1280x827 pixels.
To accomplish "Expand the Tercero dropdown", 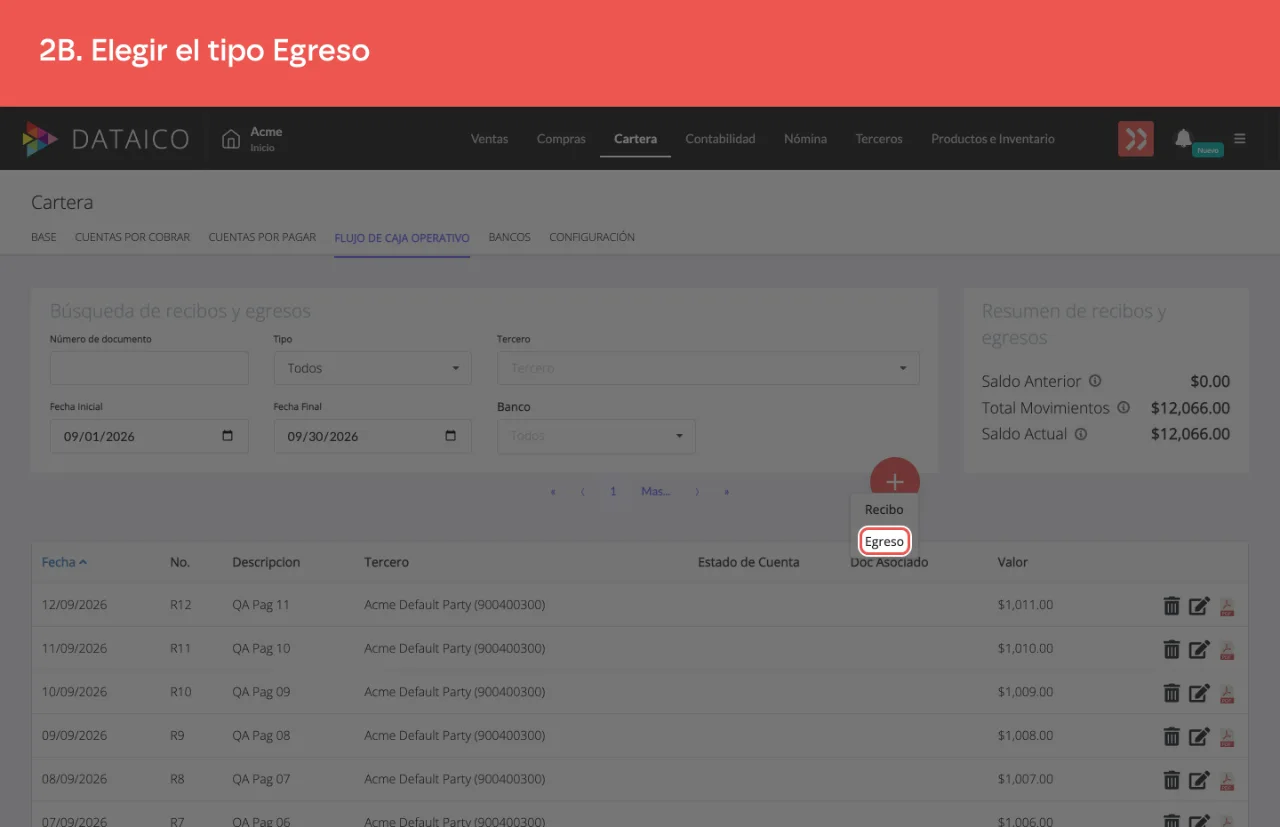I will pyautogui.click(x=708, y=368).
